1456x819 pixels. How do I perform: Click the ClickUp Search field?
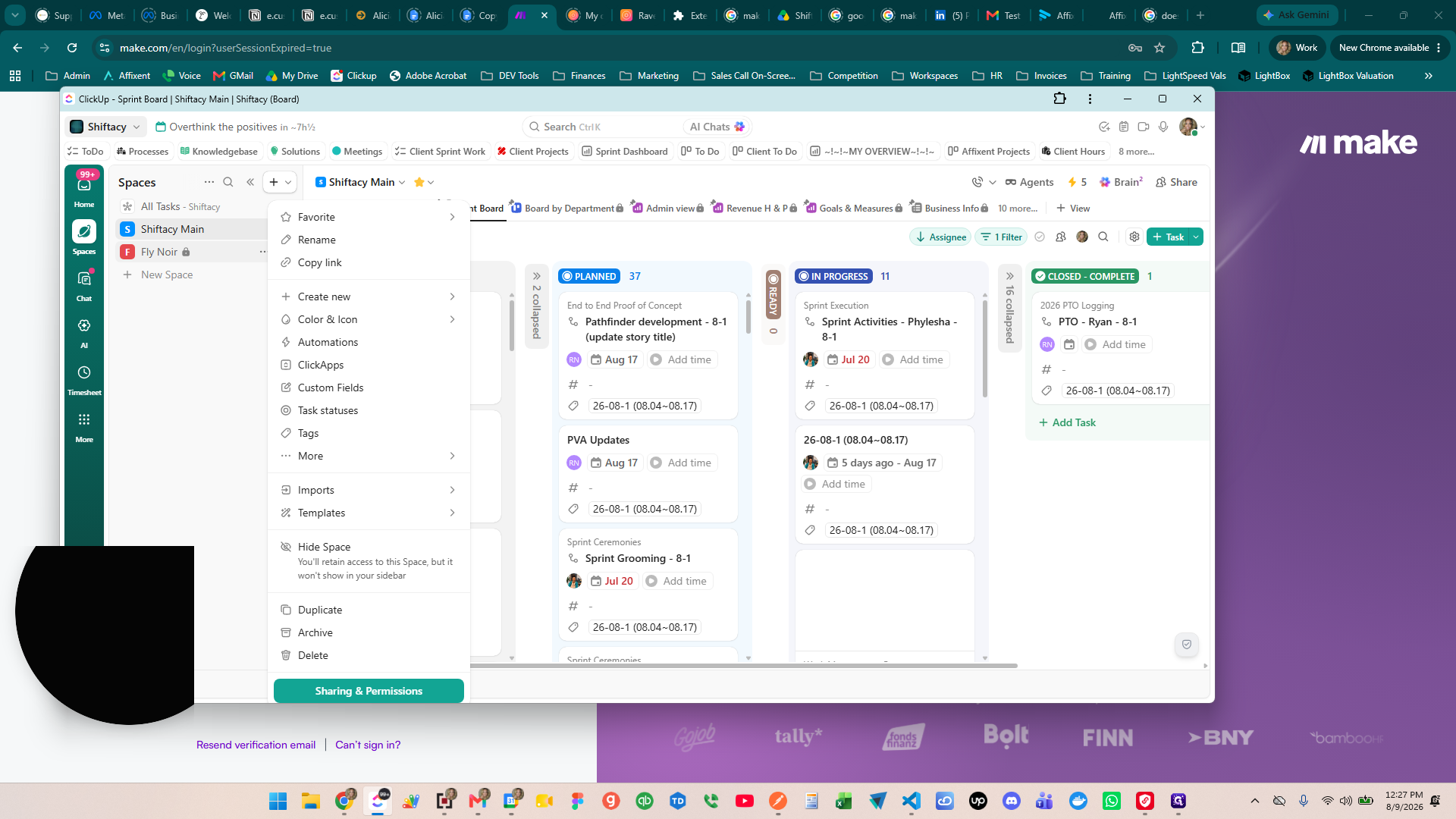pos(599,127)
